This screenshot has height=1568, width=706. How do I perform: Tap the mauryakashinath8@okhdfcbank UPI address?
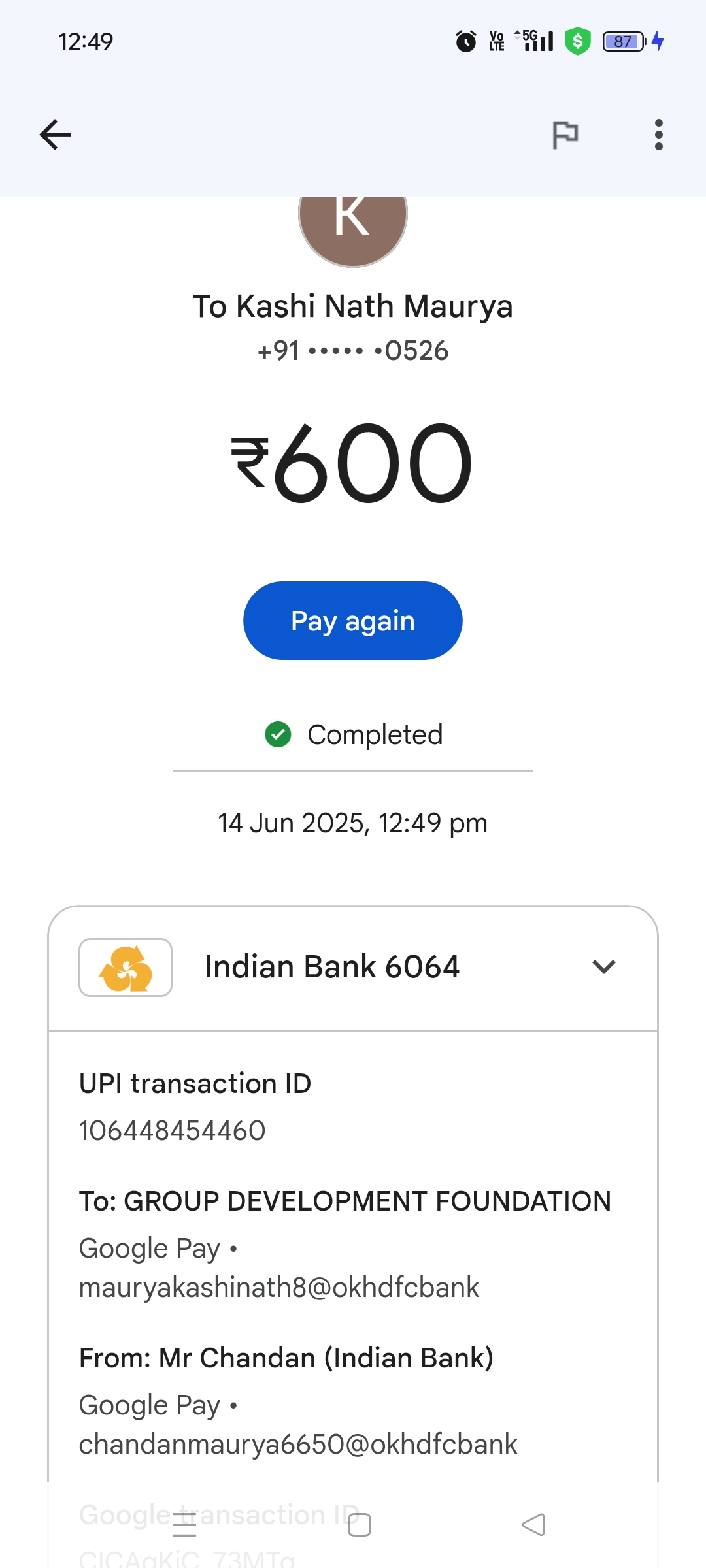click(x=279, y=1287)
